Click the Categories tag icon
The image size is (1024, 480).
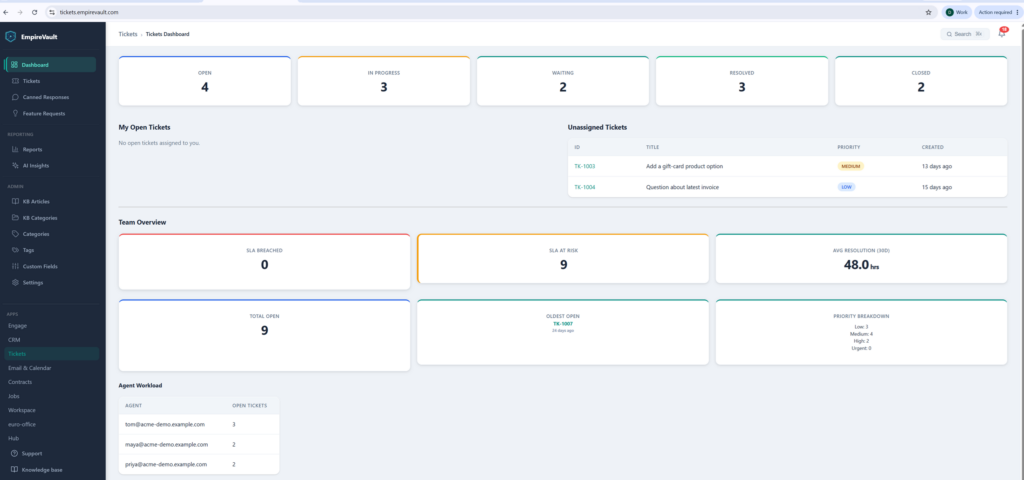point(16,234)
